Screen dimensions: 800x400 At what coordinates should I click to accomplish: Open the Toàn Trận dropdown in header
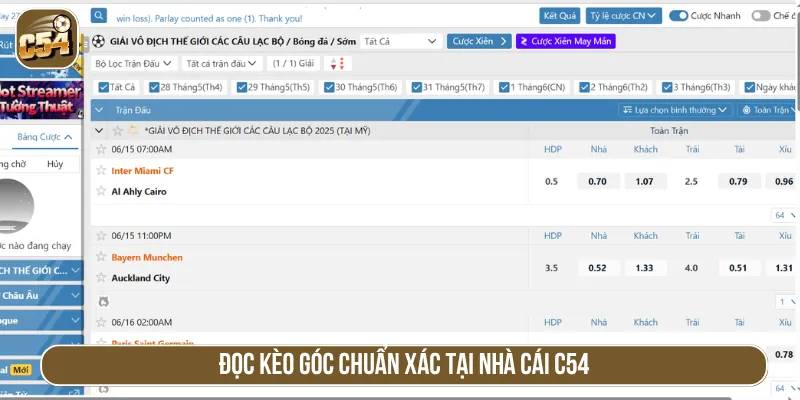click(768, 110)
